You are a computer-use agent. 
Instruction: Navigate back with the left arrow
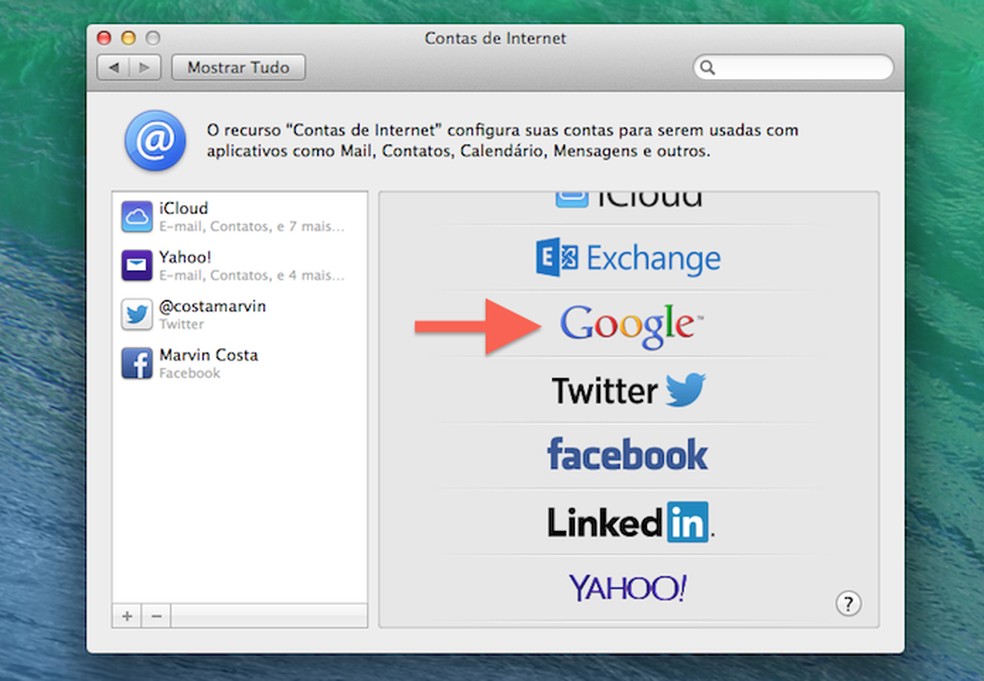coord(115,67)
